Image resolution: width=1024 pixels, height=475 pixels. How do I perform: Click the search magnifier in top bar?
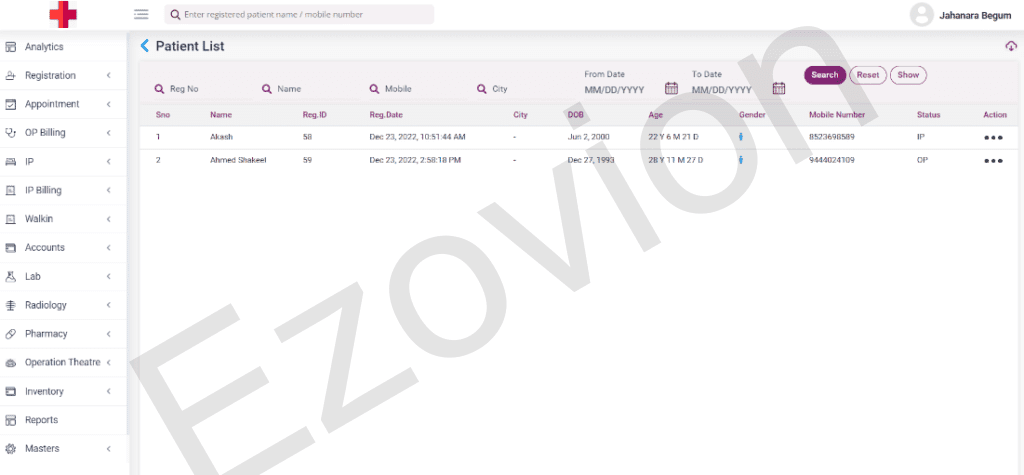click(175, 14)
